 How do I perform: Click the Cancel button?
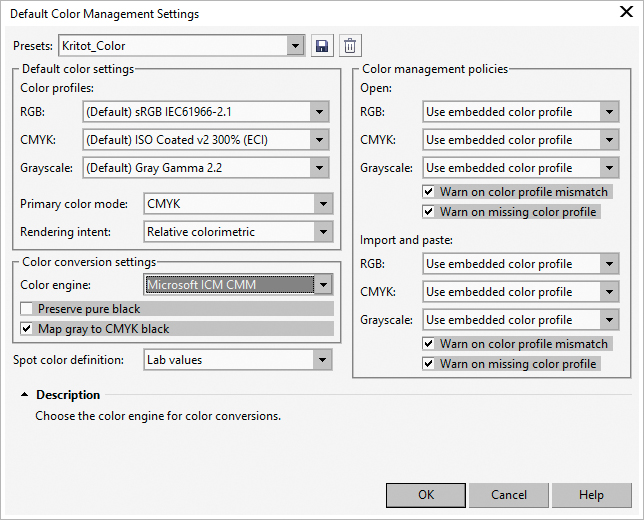click(508, 495)
